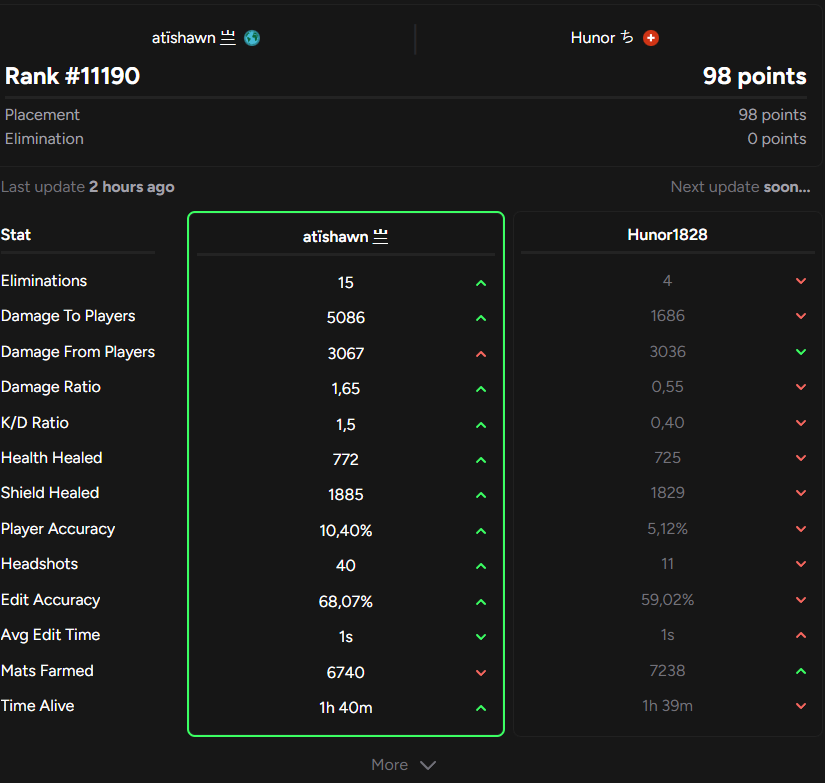Click the 0 points elimination value

pyautogui.click(x=777, y=139)
